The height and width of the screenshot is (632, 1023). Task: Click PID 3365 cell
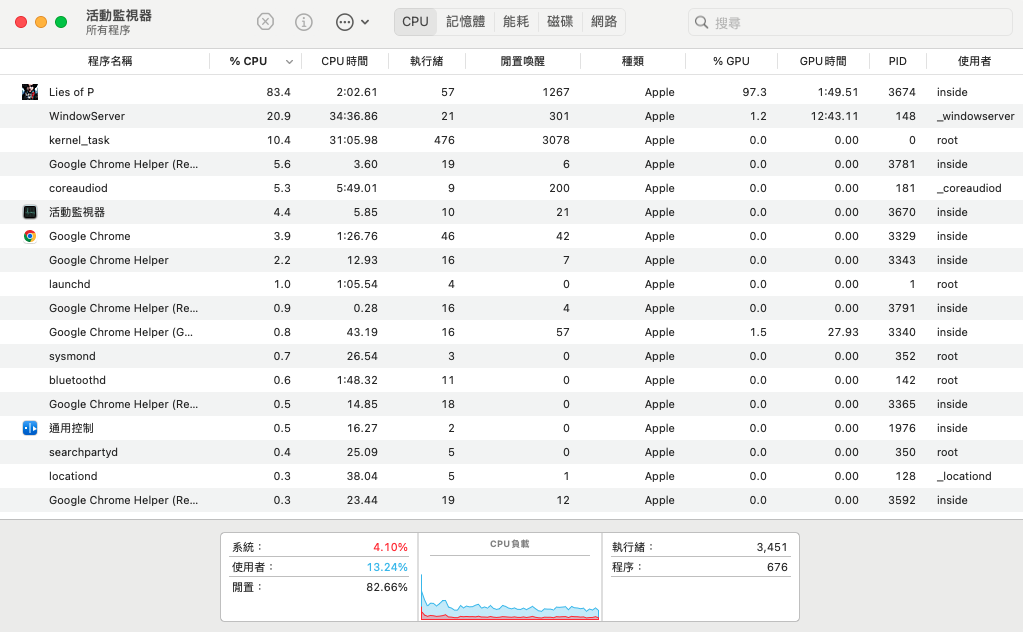tap(902, 404)
